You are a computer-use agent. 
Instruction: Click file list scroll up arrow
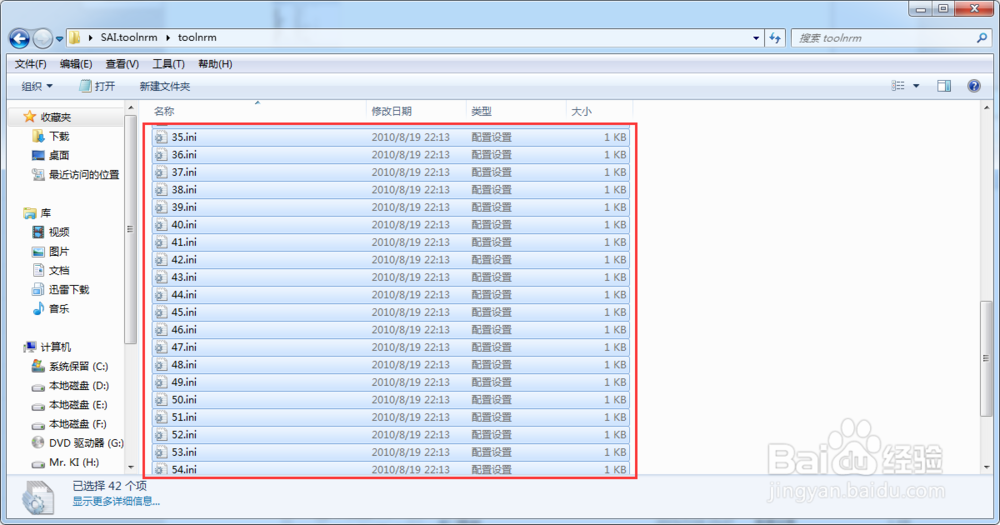click(986, 108)
